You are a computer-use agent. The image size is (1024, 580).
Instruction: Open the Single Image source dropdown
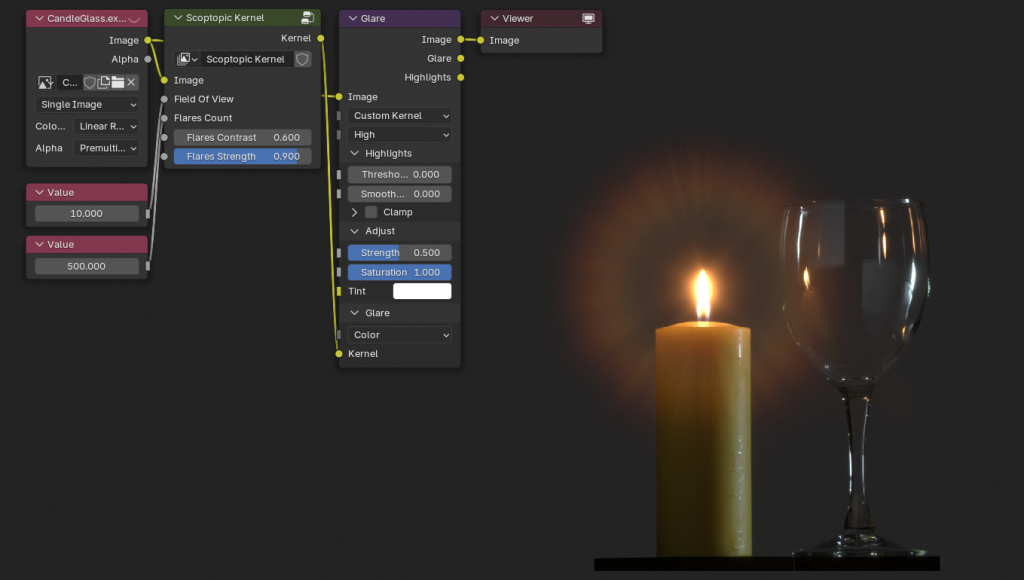pyautogui.click(x=88, y=104)
